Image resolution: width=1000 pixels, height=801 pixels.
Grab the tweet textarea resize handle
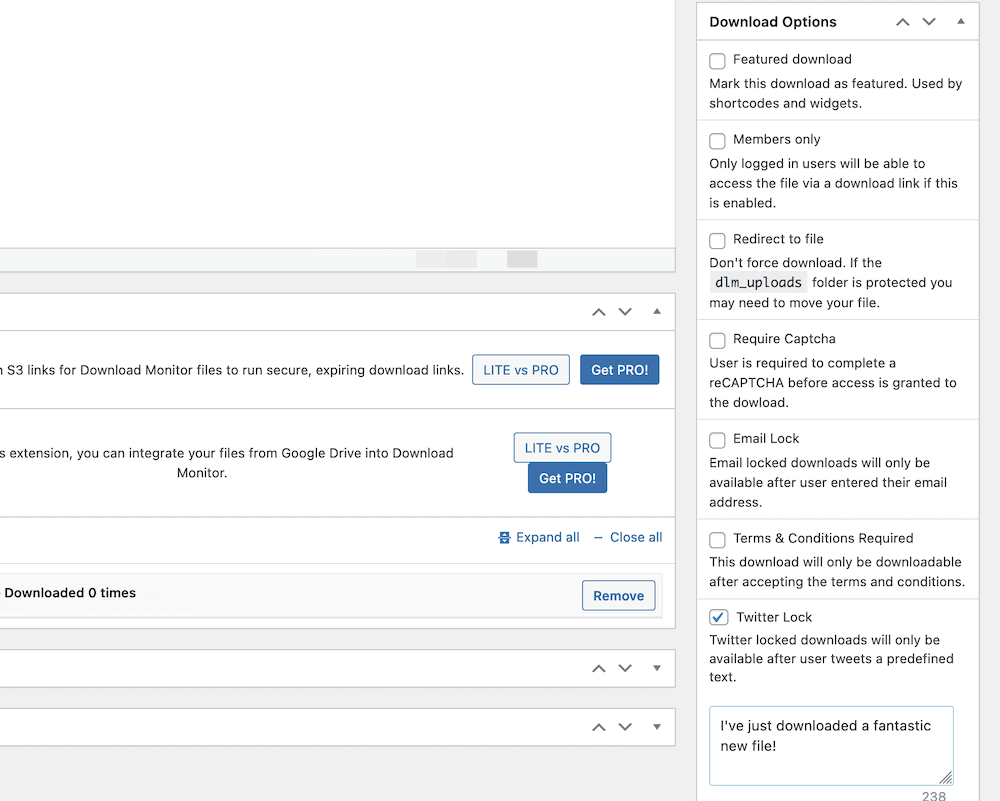(946, 777)
